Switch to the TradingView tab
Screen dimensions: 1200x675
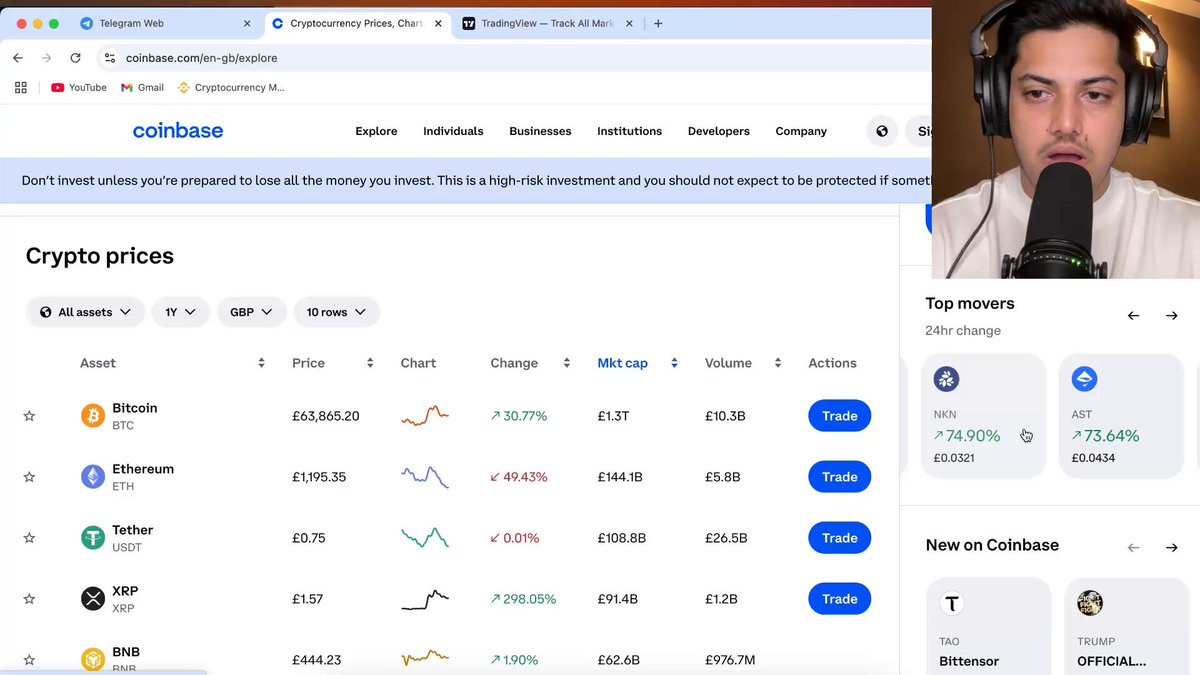pos(548,23)
